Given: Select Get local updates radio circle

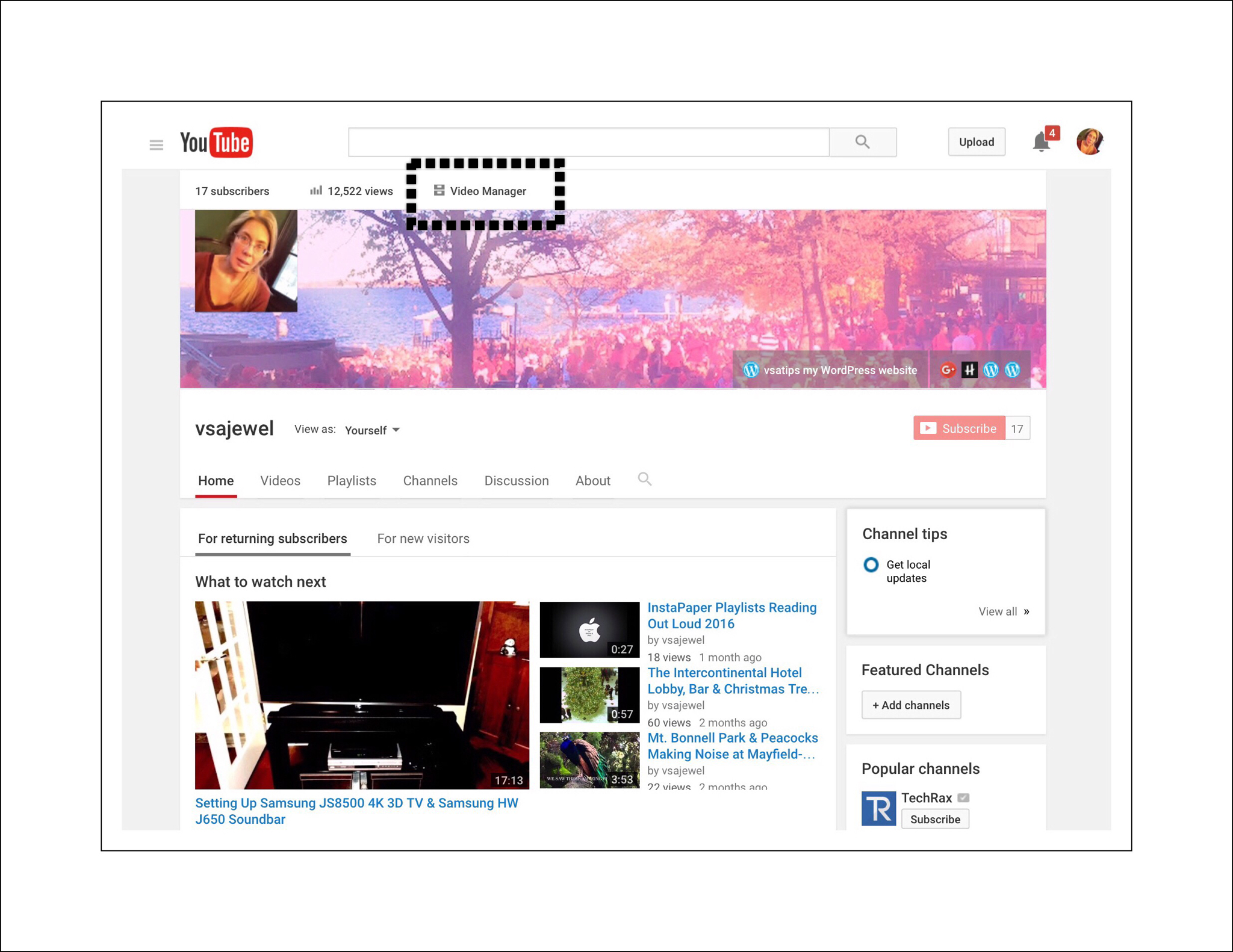Looking at the screenshot, I should 871,564.
